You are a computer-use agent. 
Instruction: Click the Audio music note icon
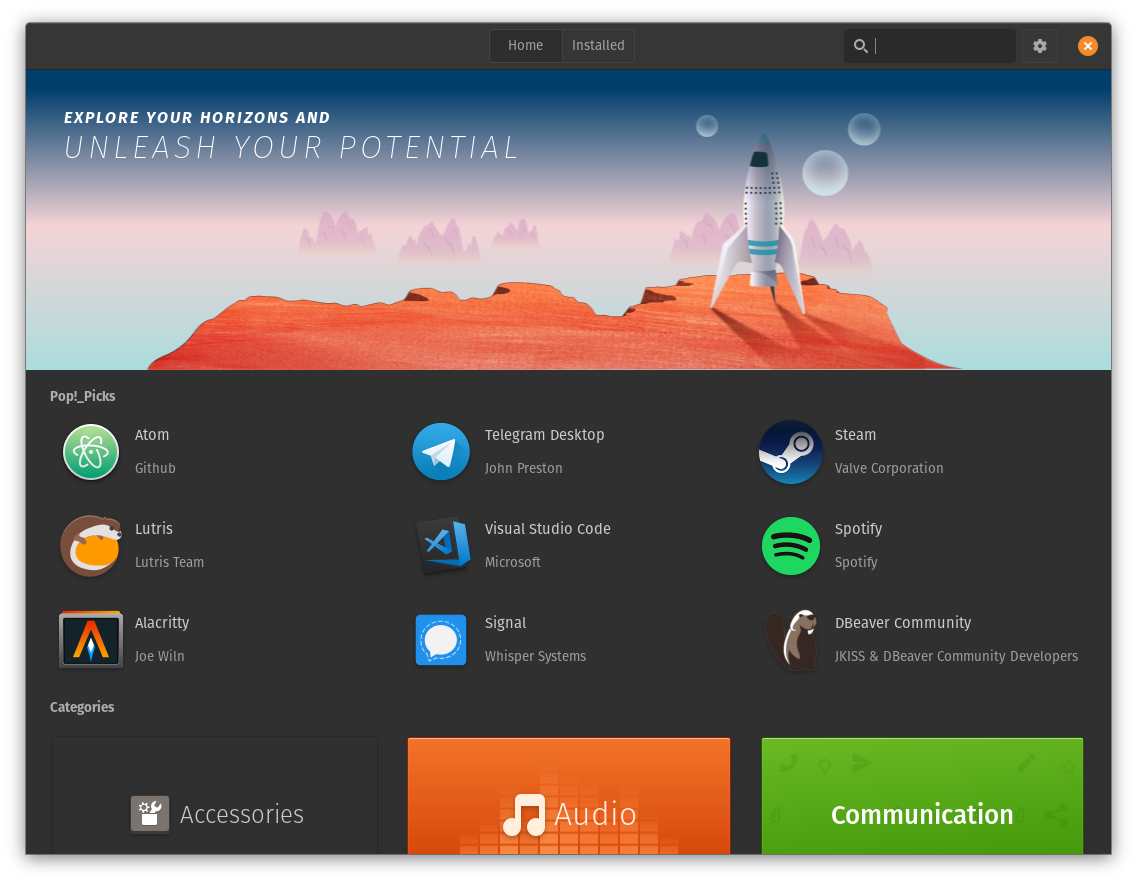524,815
